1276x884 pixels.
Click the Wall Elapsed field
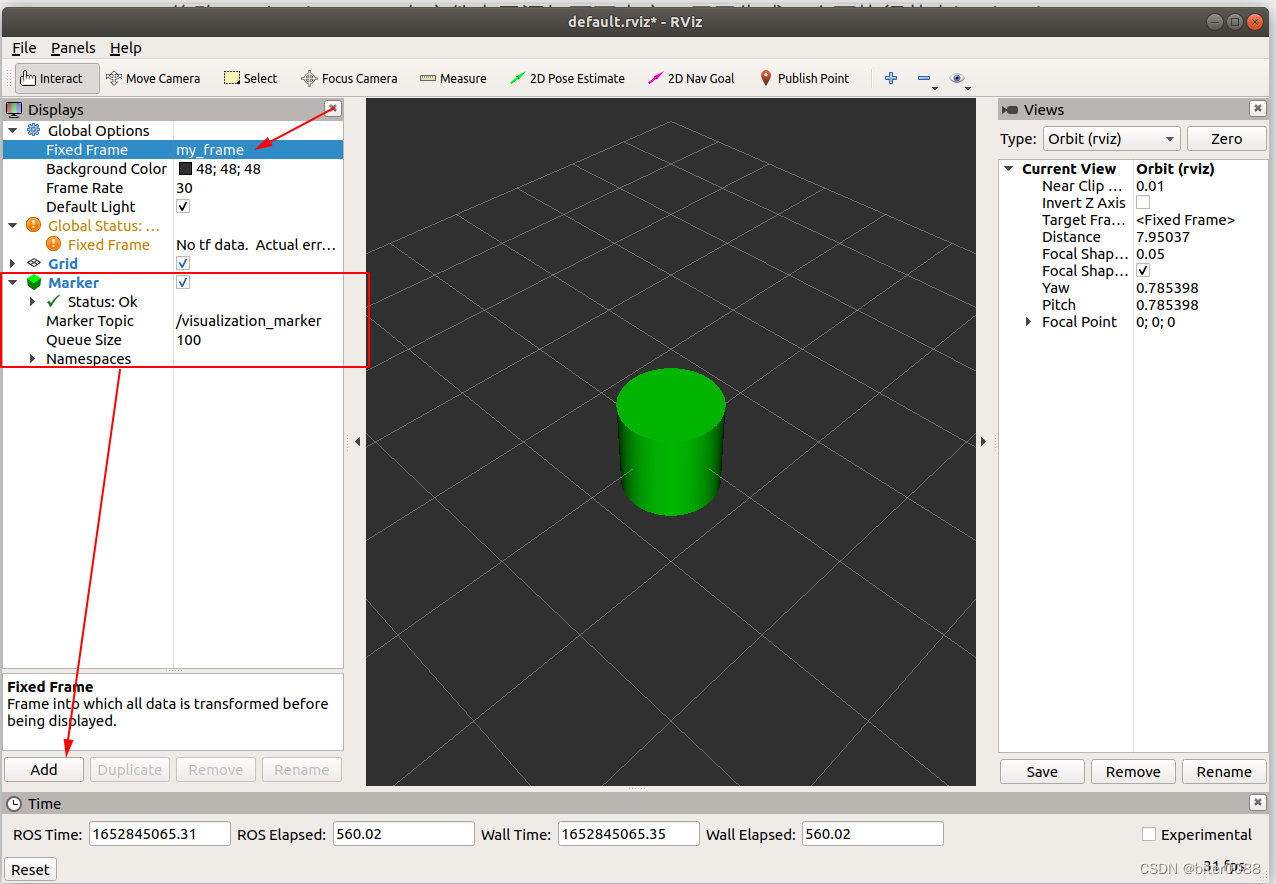(x=873, y=834)
